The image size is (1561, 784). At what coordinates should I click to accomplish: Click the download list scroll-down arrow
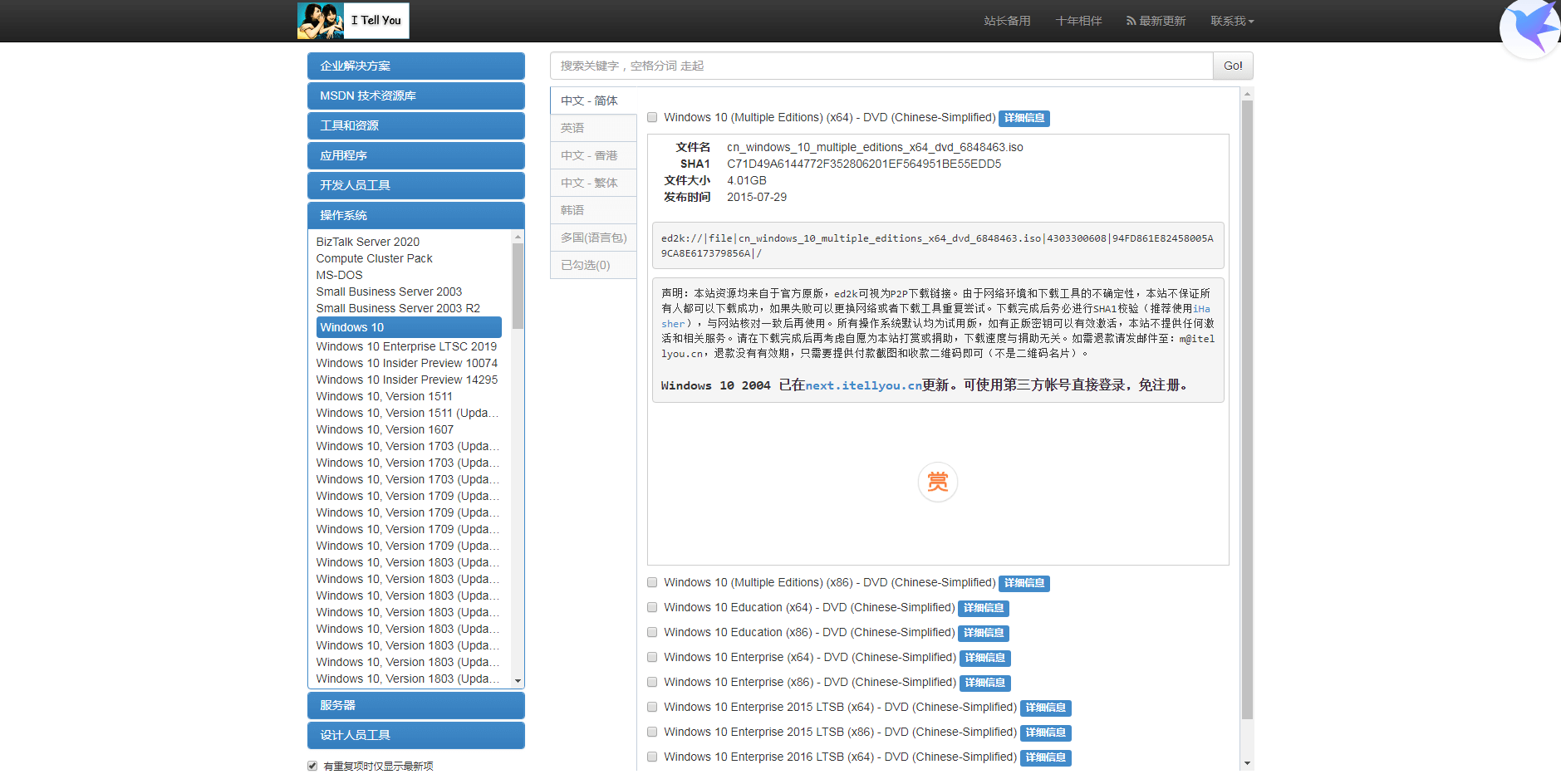tap(1247, 763)
